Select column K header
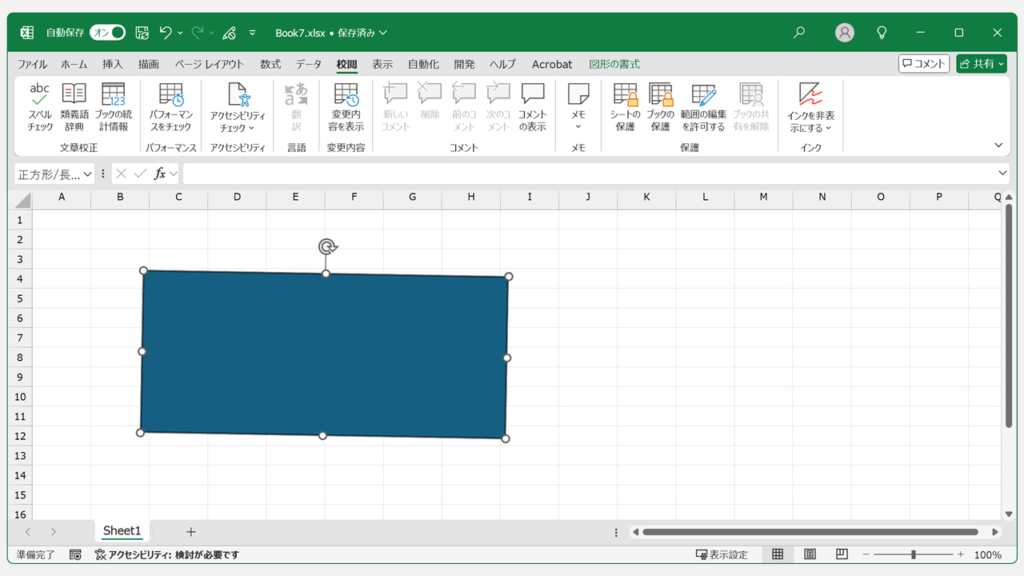The height and width of the screenshot is (576, 1024). (x=647, y=197)
